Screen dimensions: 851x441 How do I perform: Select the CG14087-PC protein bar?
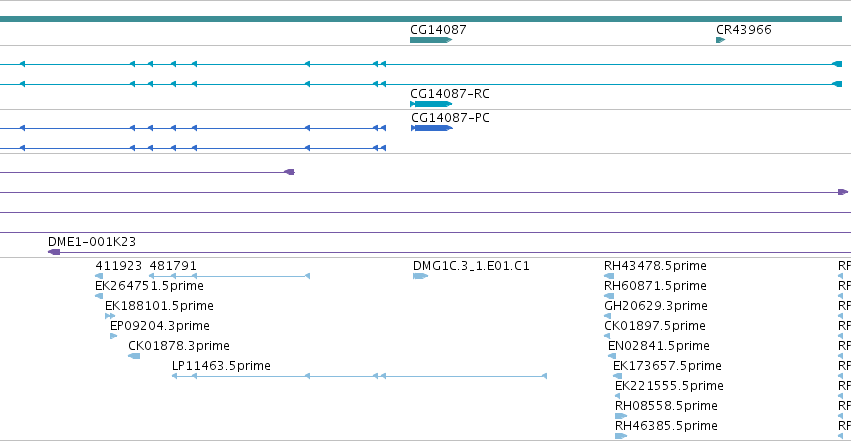pos(431,128)
